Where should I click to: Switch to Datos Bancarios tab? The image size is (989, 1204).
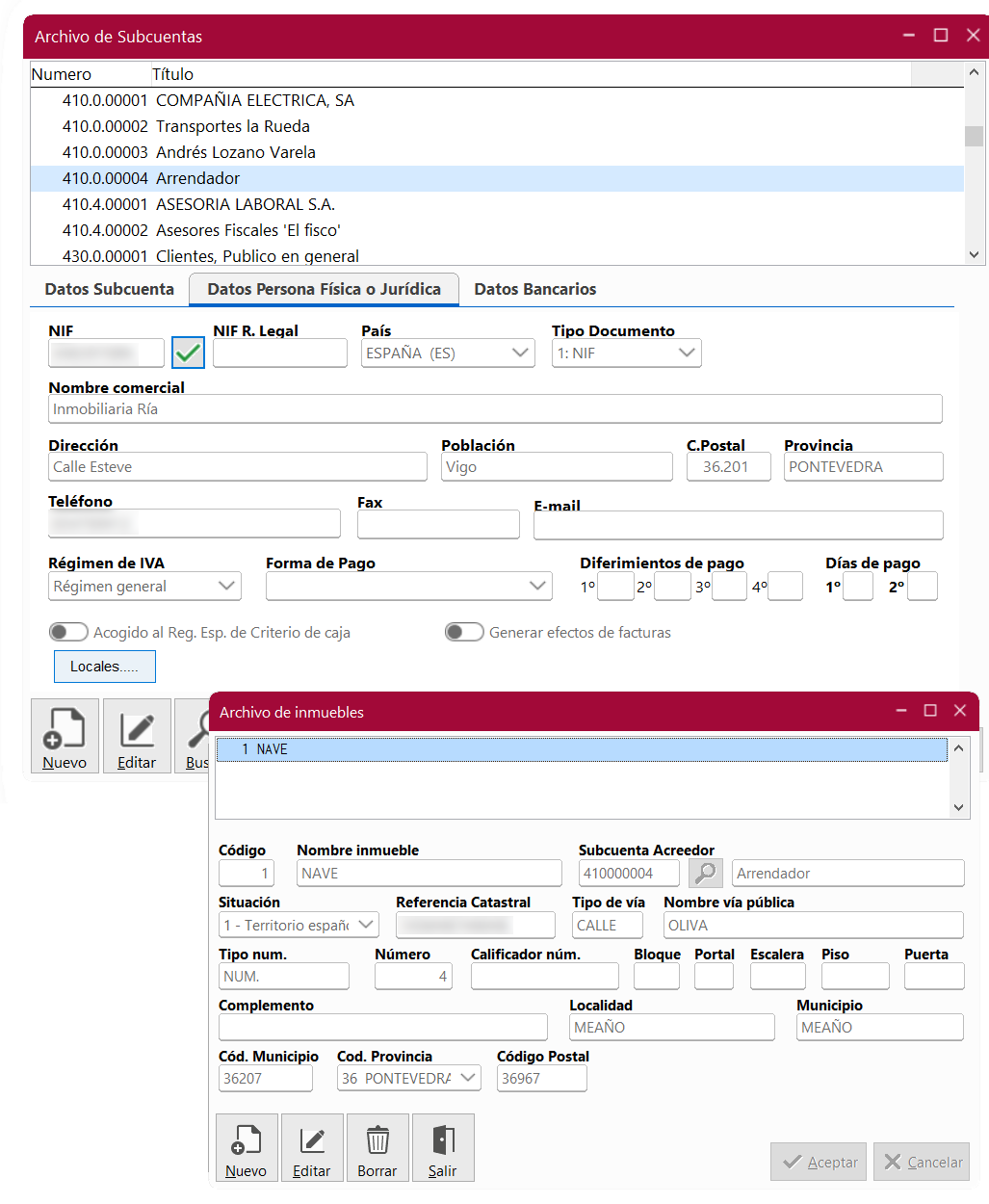[x=535, y=289]
